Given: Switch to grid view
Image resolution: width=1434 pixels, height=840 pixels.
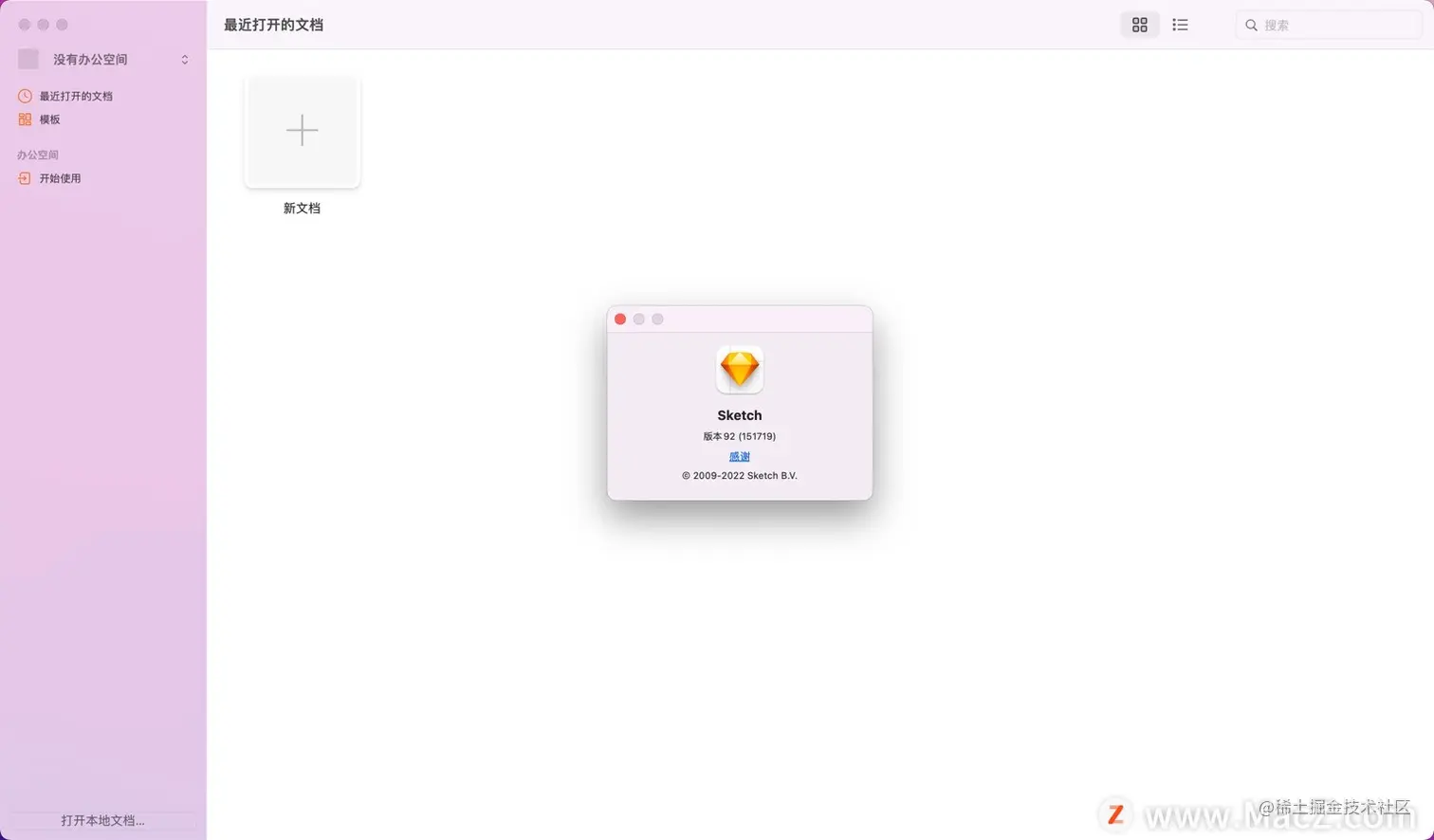Looking at the screenshot, I should [x=1139, y=26].
